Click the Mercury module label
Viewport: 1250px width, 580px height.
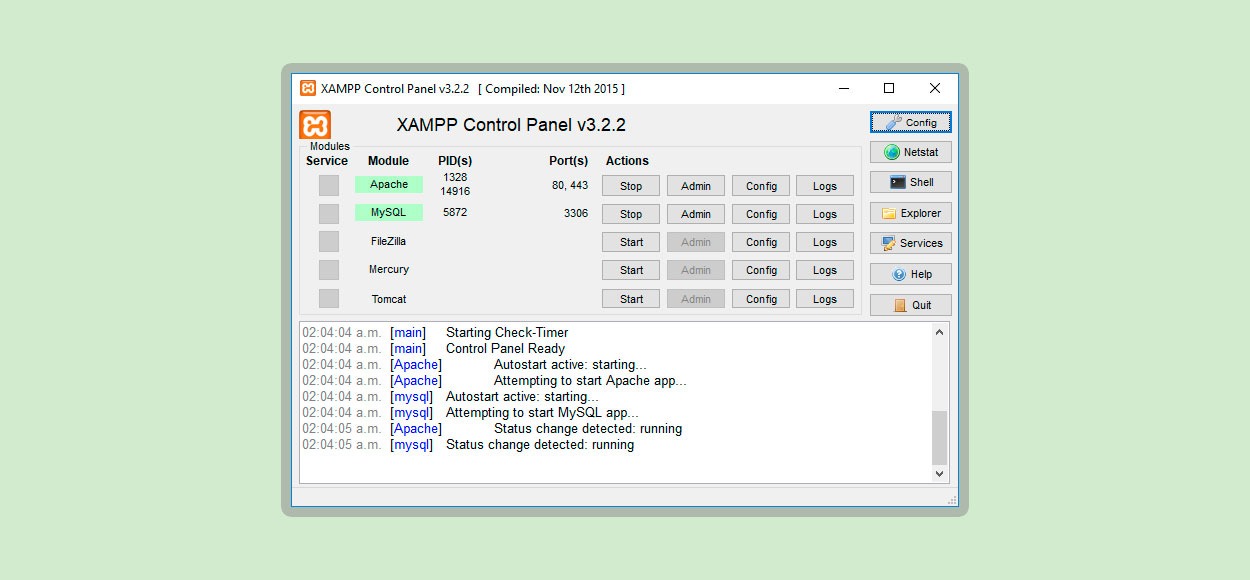388,269
